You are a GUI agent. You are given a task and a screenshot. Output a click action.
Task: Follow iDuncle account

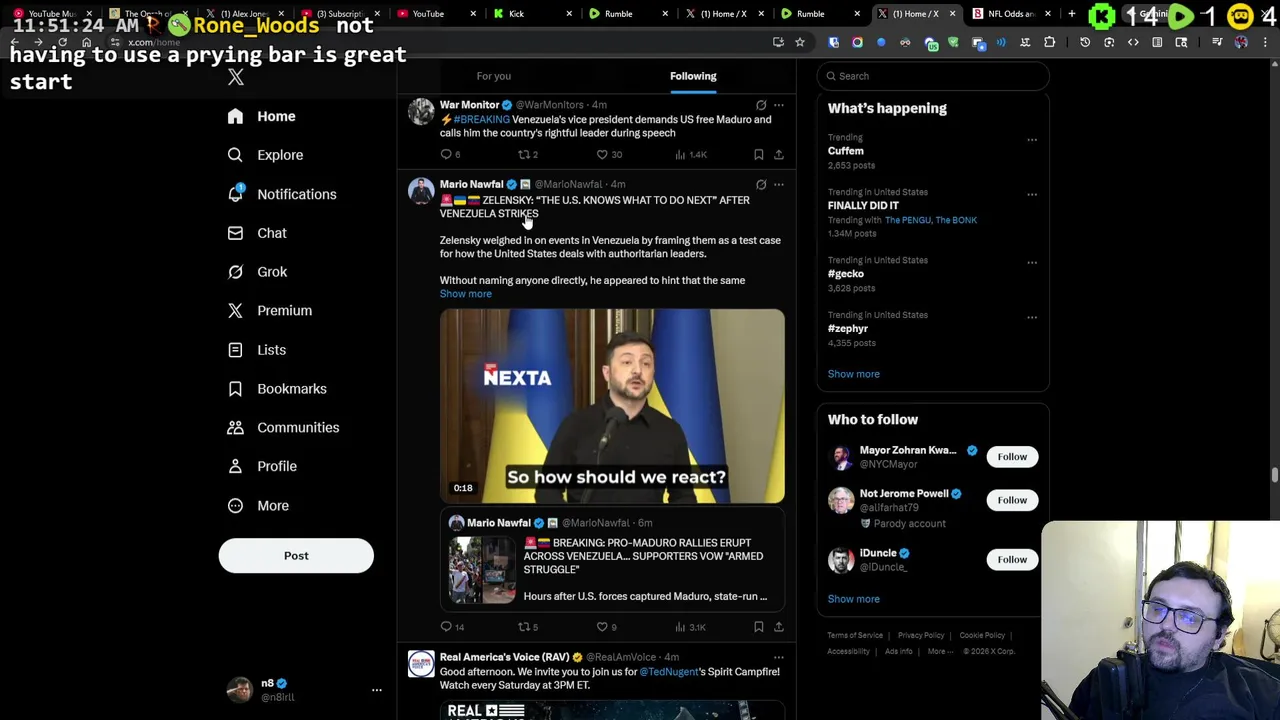coord(1012,560)
